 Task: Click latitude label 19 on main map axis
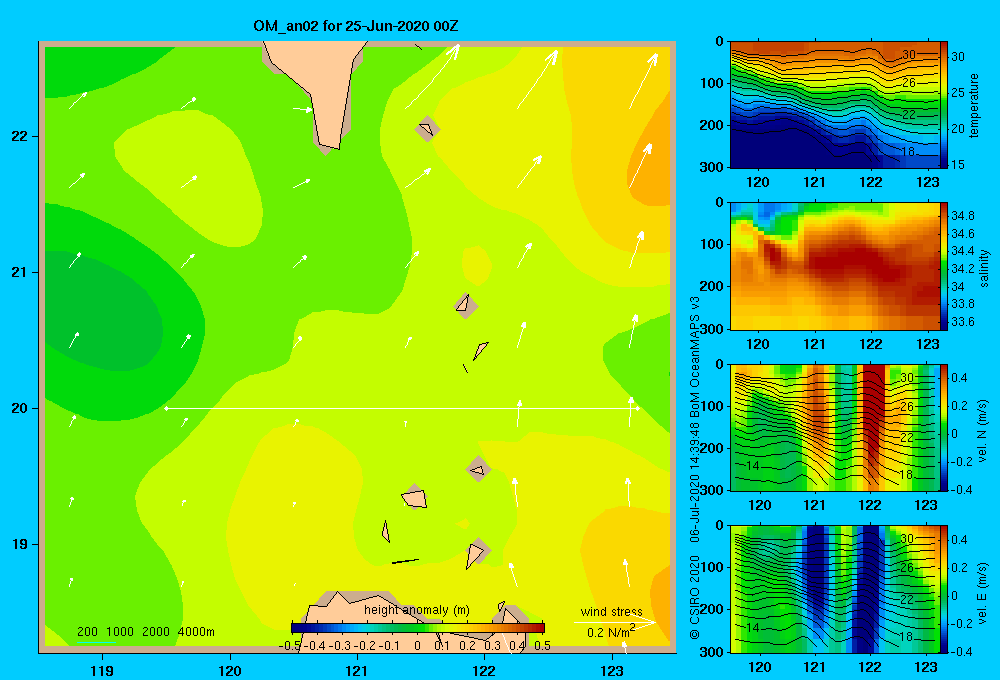(19, 544)
